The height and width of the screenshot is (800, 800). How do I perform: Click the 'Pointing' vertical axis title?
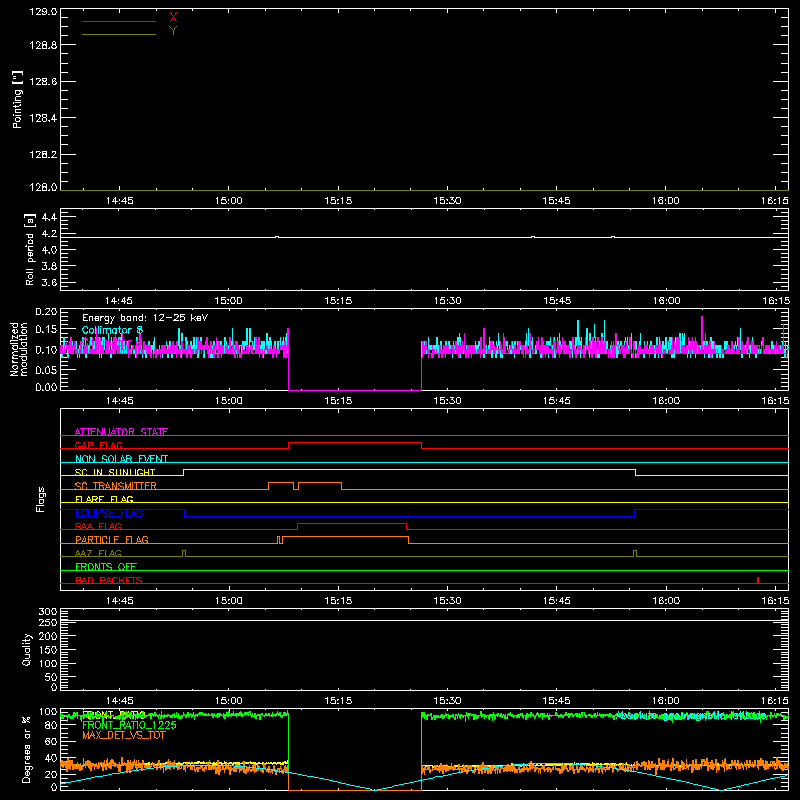(x=18, y=99)
